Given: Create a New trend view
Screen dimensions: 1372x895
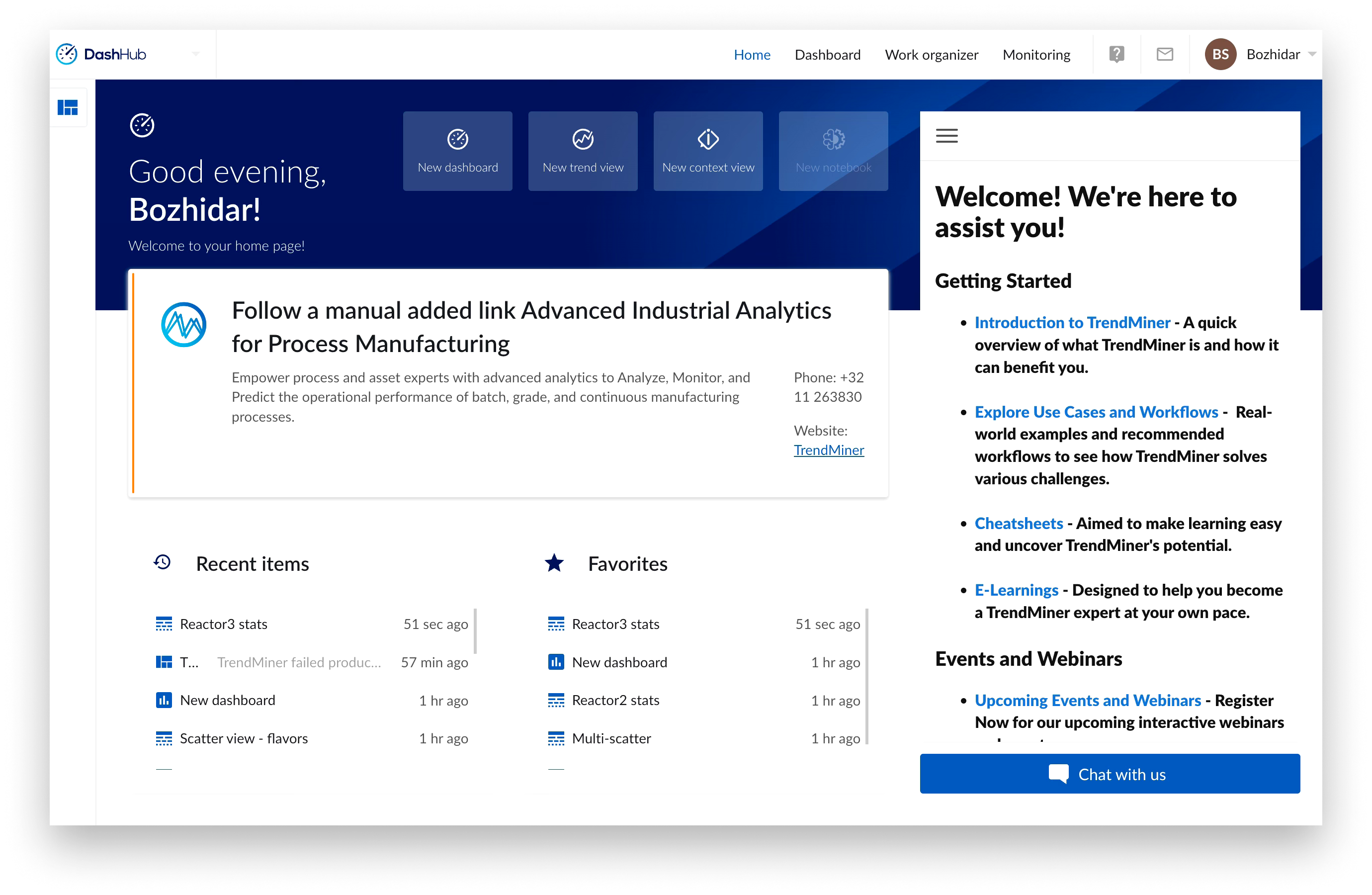Looking at the screenshot, I should (582, 151).
